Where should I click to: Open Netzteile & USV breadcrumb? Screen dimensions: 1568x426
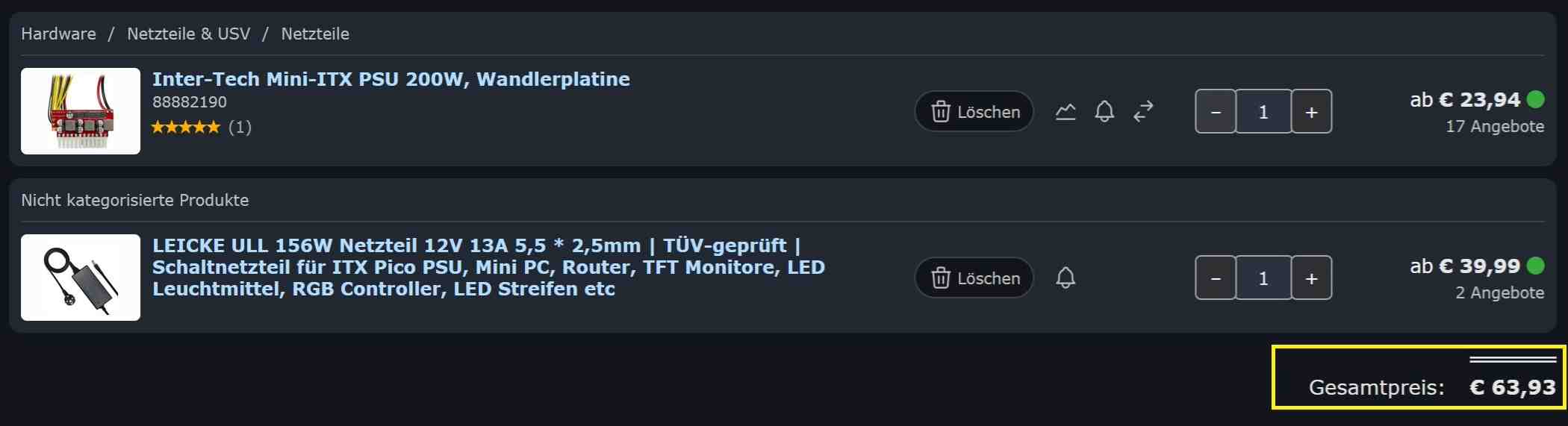click(188, 34)
